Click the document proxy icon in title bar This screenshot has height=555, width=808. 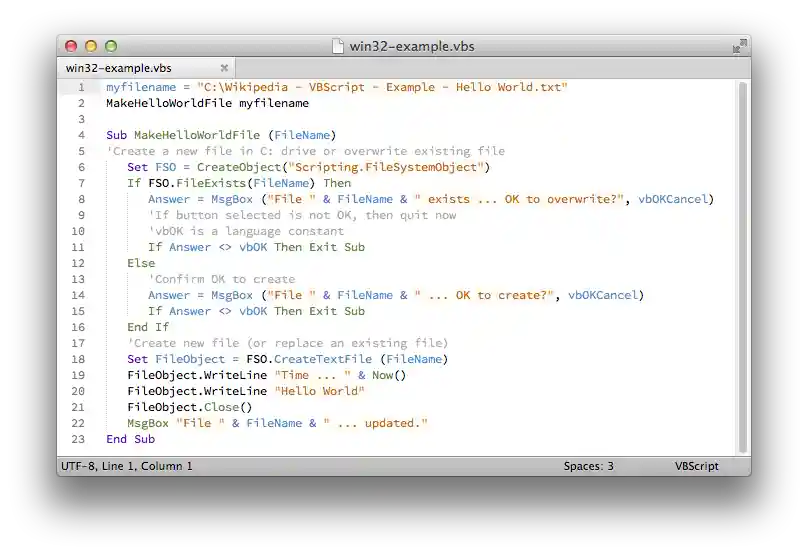(338, 46)
